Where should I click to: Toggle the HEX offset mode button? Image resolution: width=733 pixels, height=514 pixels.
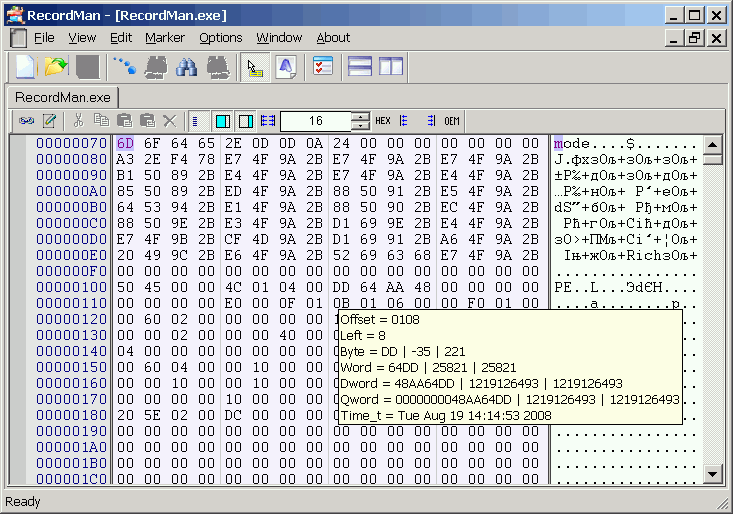click(x=383, y=121)
